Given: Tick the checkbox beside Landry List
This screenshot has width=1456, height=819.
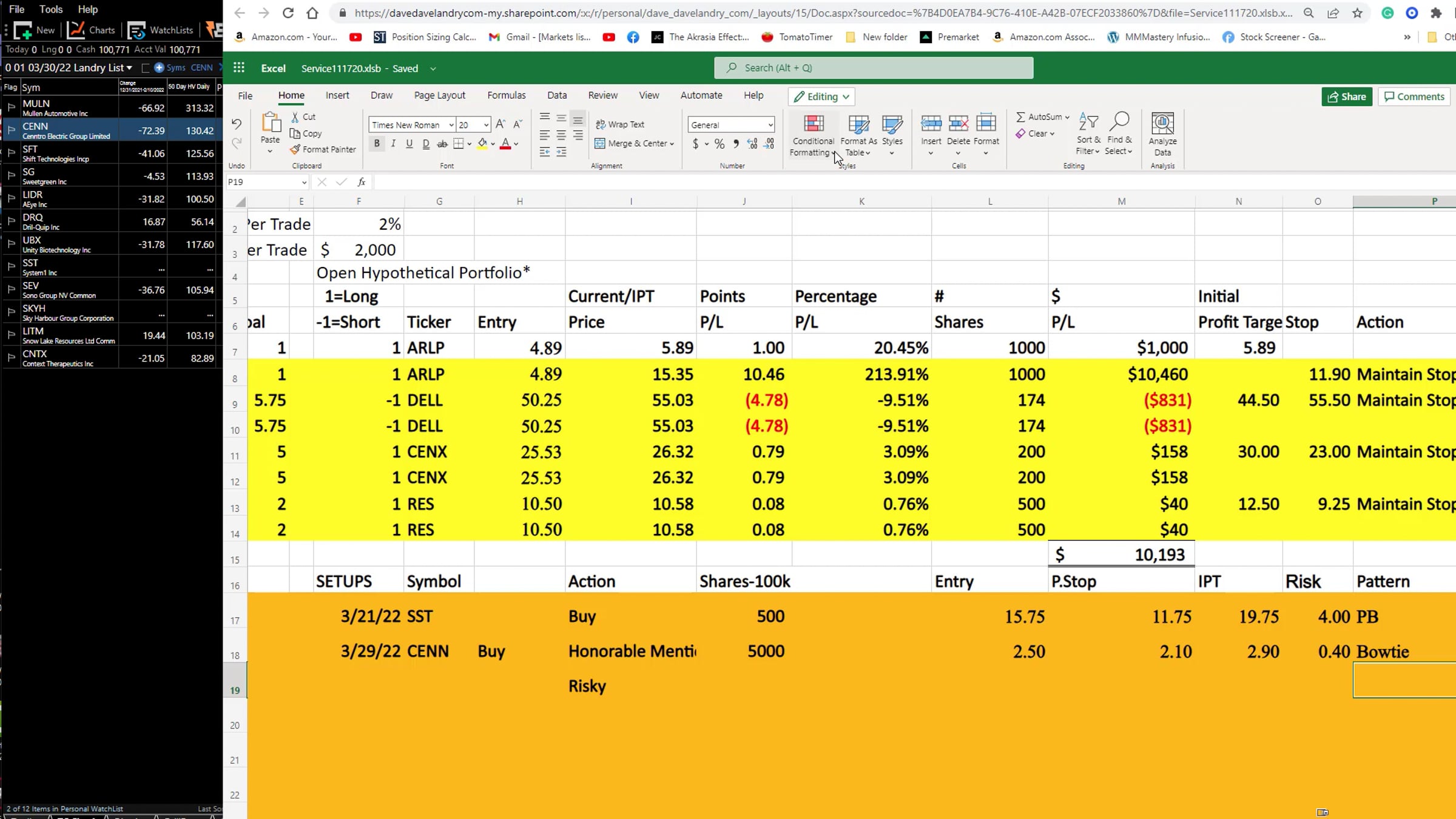Looking at the screenshot, I should [x=145, y=68].
